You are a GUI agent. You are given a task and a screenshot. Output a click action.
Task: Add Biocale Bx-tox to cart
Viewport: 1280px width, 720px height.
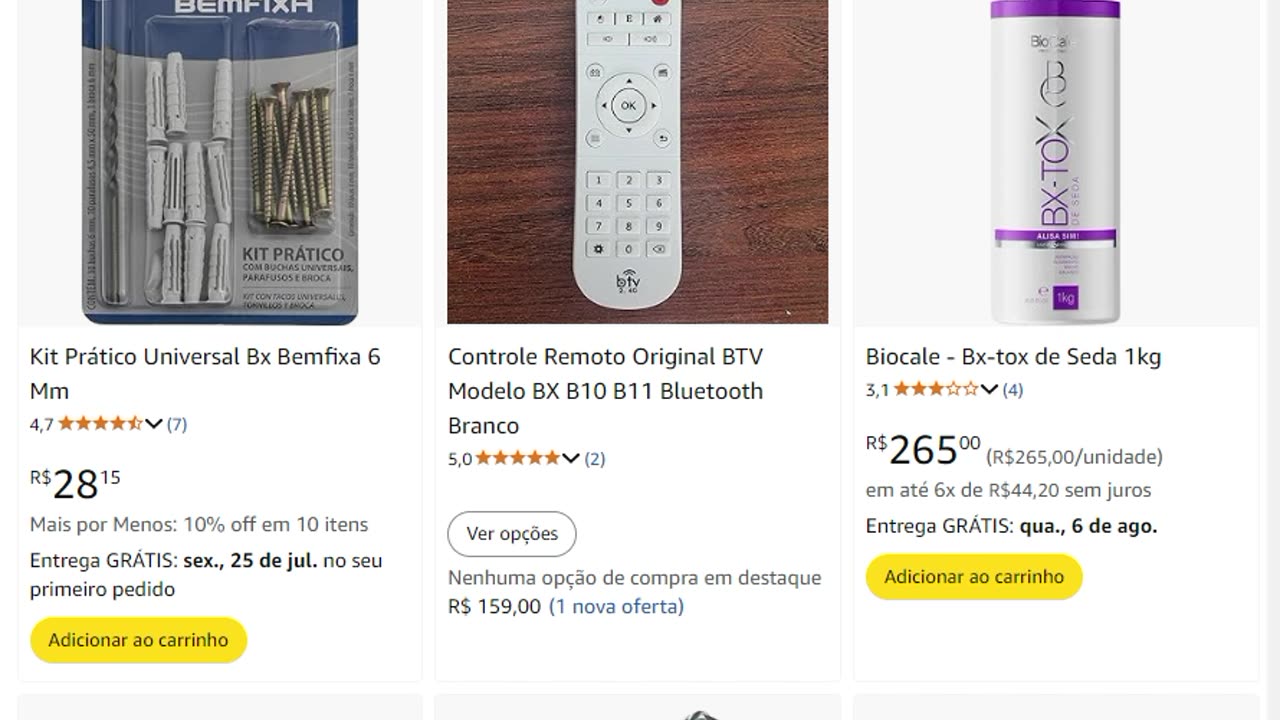tap(974, 577)
